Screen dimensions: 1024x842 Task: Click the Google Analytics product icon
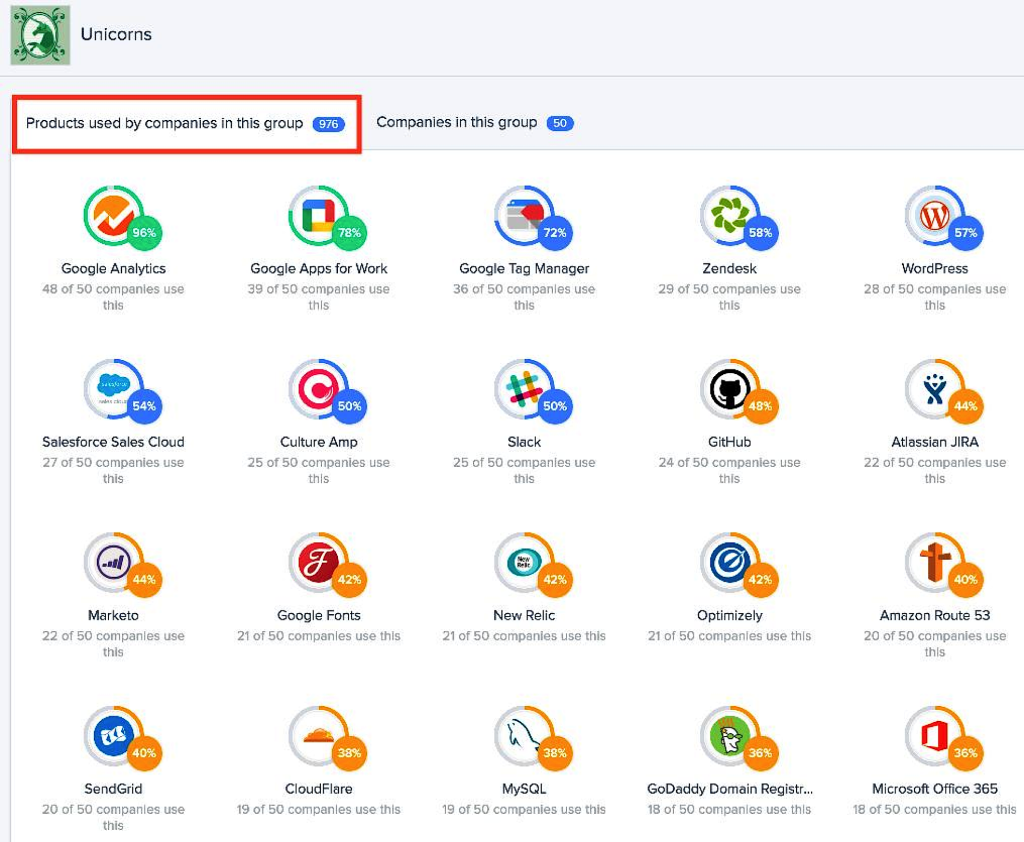pos(114,216)
